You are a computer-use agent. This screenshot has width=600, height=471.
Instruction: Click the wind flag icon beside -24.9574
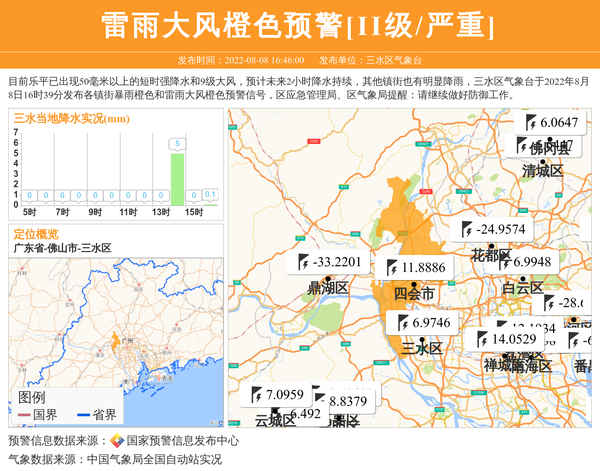pos(466,229)
